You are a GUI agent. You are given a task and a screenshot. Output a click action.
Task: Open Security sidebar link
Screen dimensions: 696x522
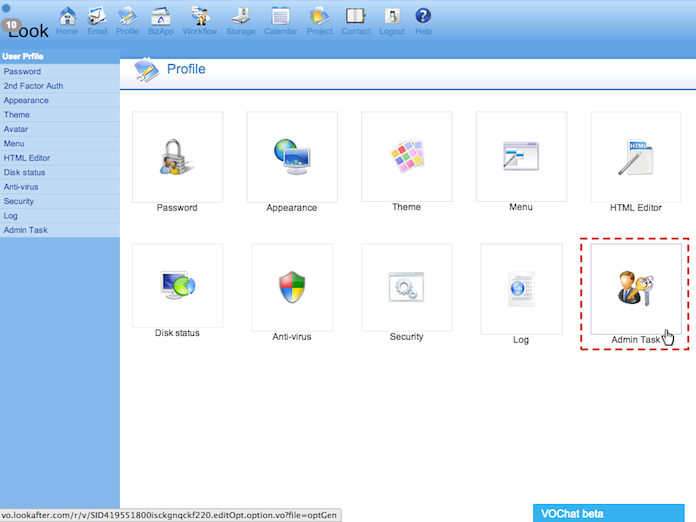click(60, 201)
